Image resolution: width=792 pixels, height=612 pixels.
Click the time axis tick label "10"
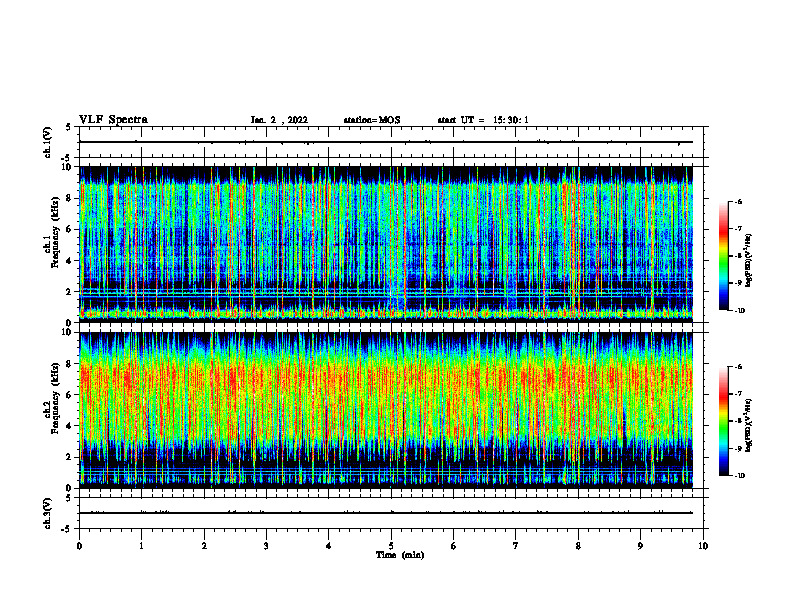tap(703, 546)
